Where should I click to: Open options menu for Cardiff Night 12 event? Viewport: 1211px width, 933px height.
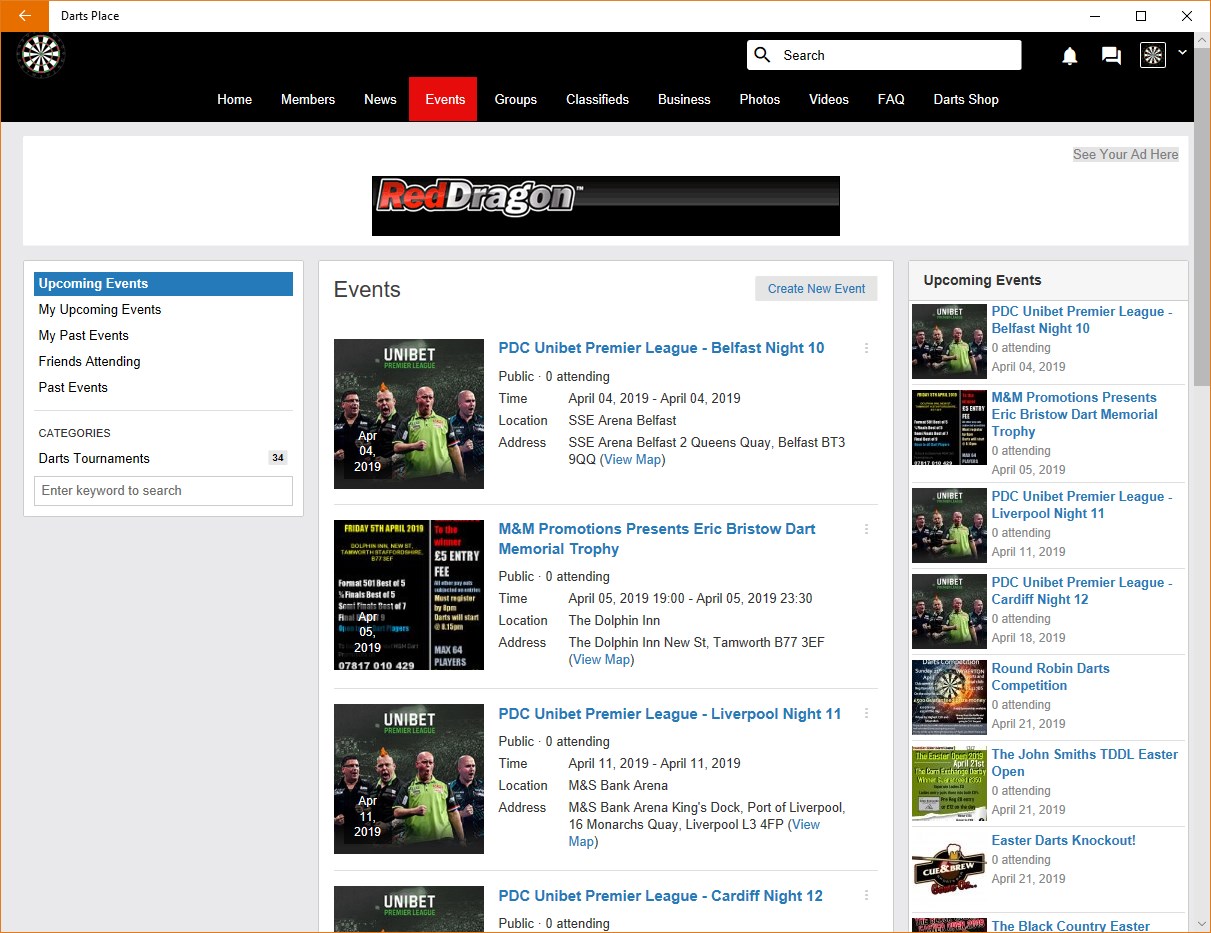click(x=866, y=896)
